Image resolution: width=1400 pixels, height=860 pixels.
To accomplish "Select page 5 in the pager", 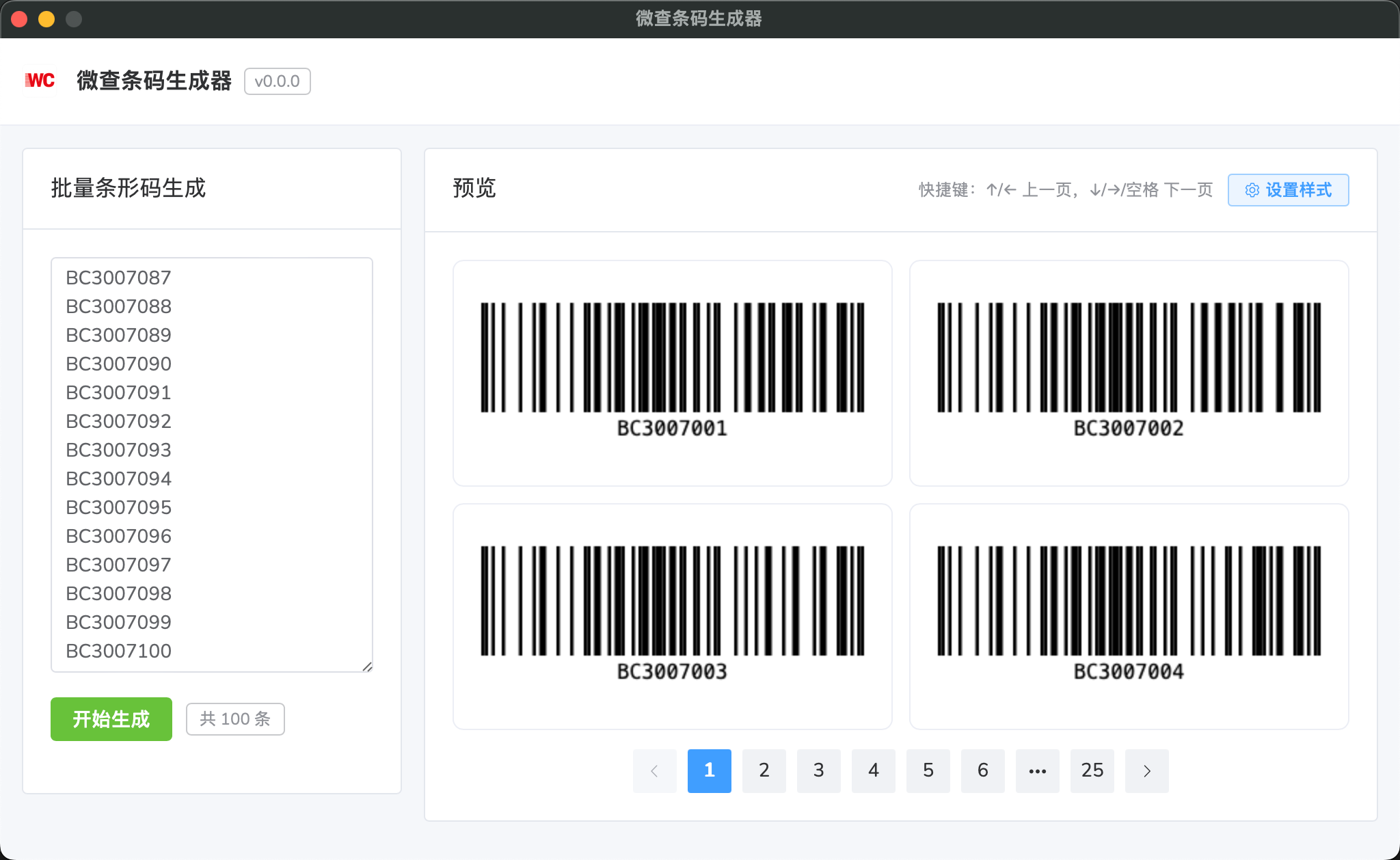I will (x=928, y=770).
